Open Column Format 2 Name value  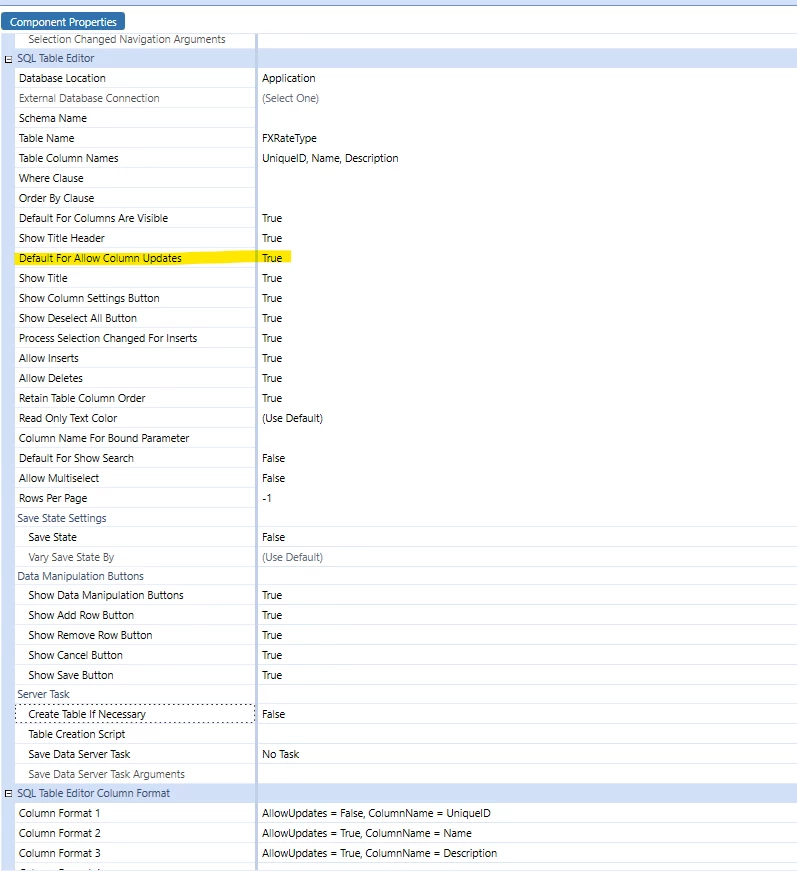click(367, 834)
